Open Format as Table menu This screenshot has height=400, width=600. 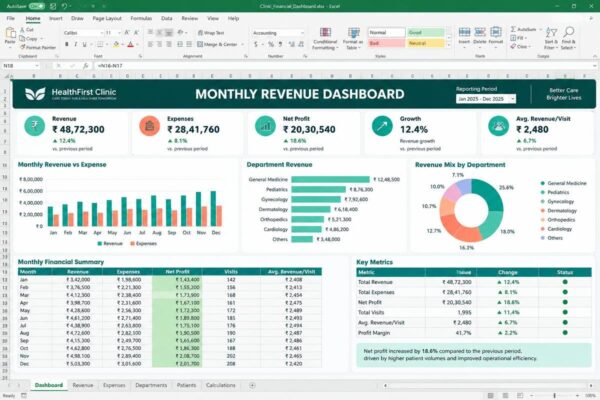[x=353, y=39]
